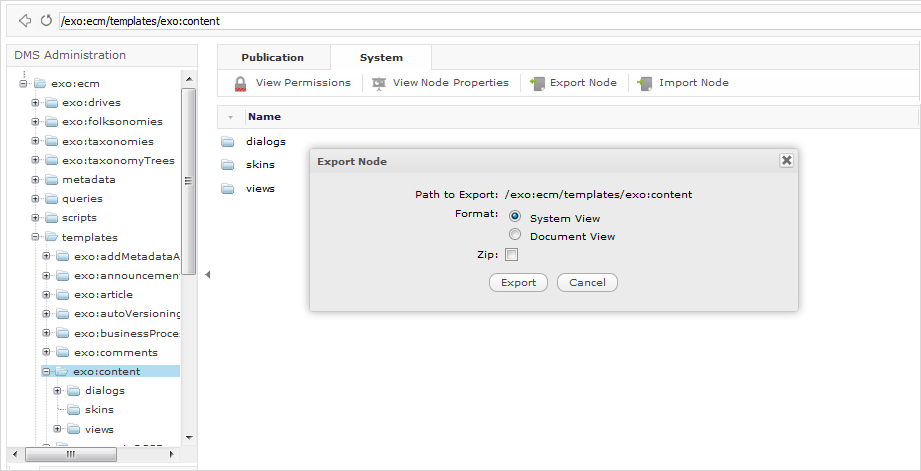Click the refresh icon beside address bar
The width and height of the screenshot is (921, 471).
click(46, 21)
